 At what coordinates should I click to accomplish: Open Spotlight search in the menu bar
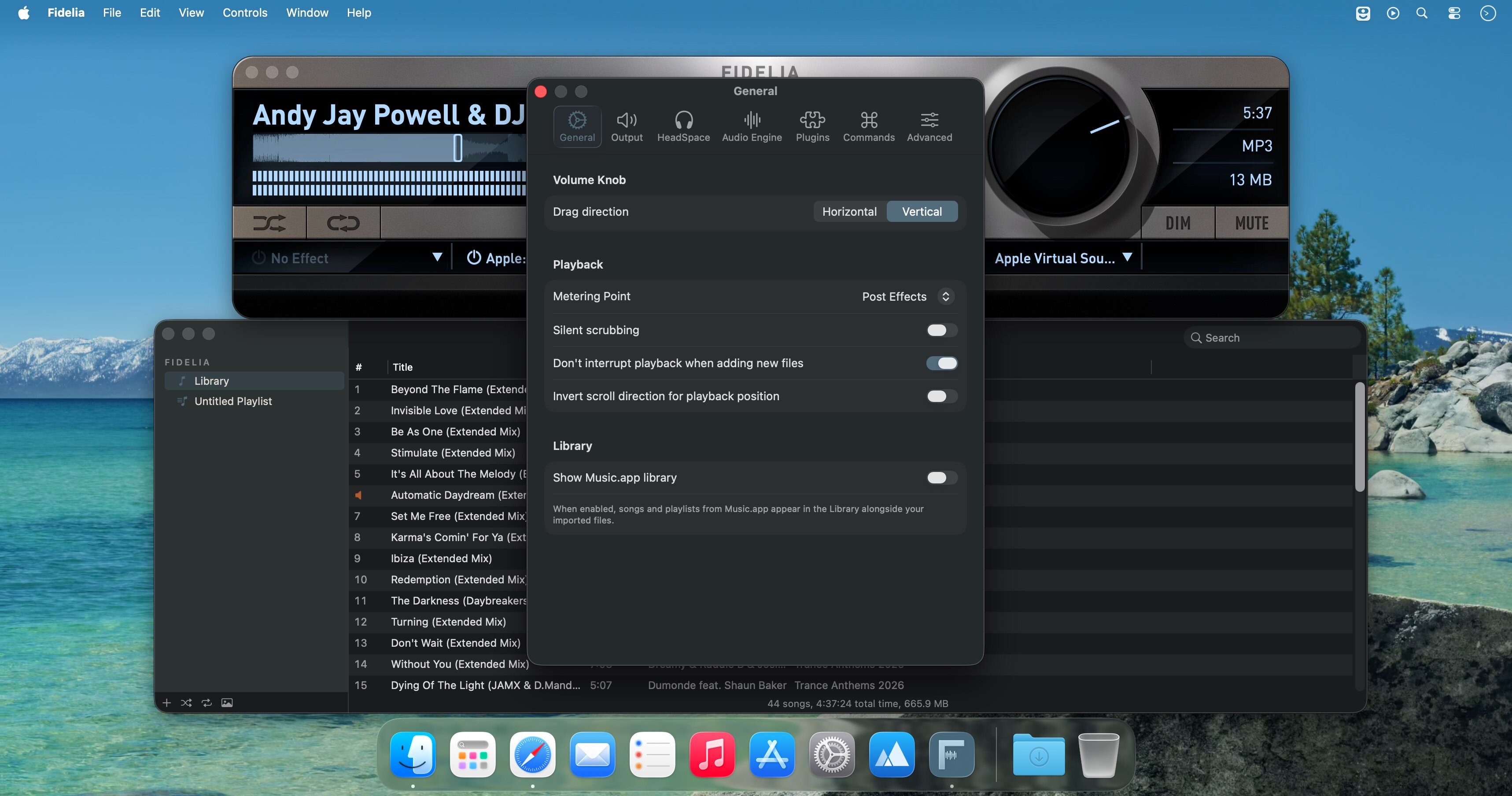(1422, 13)
